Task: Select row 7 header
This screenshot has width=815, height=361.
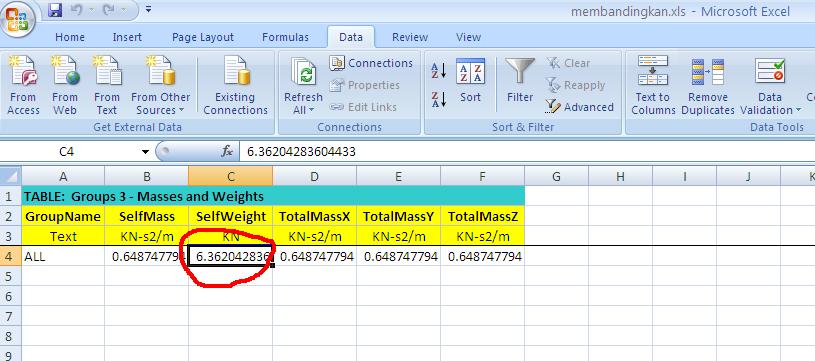Action: pos(10,316)
